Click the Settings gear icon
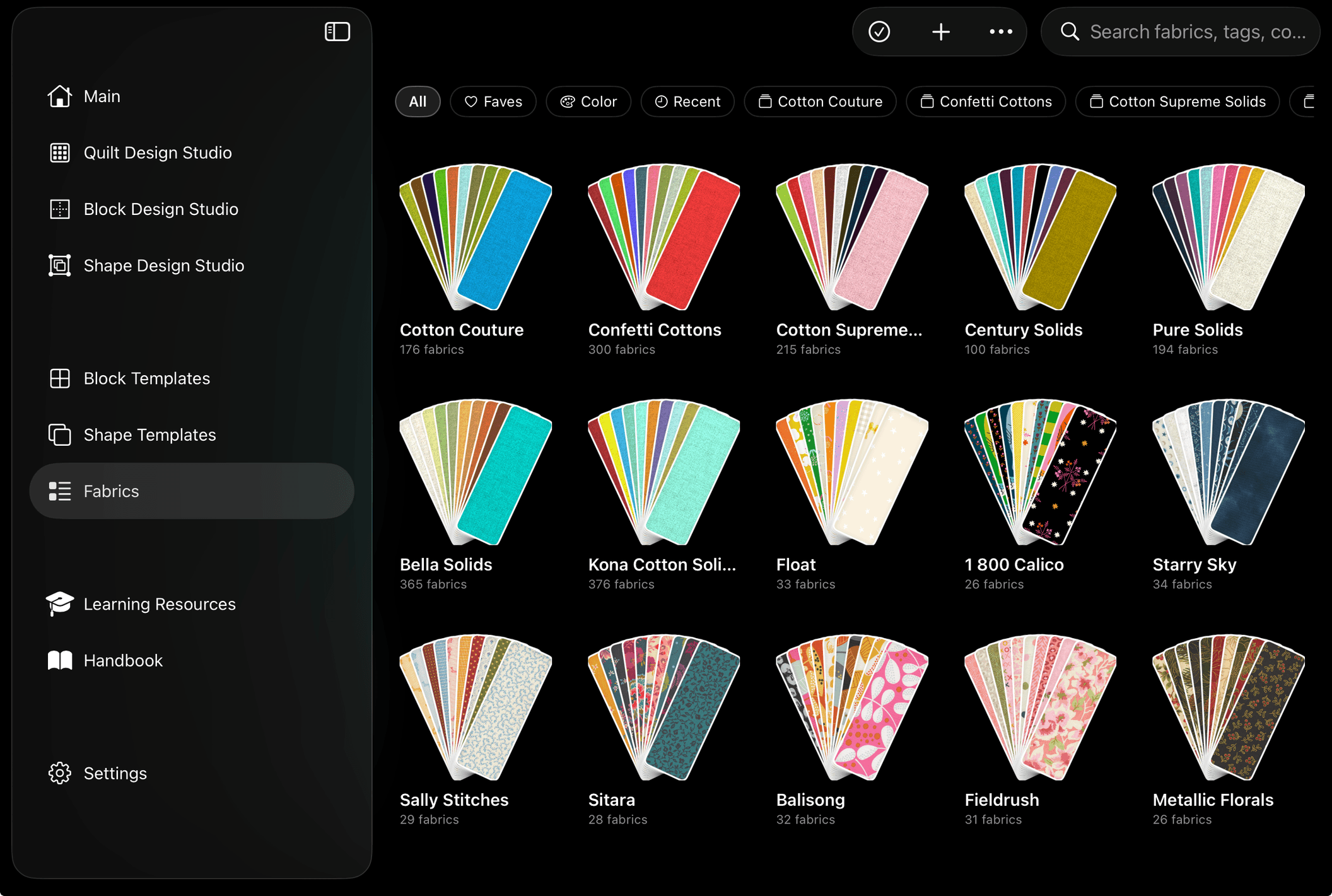 click(60, 773)
